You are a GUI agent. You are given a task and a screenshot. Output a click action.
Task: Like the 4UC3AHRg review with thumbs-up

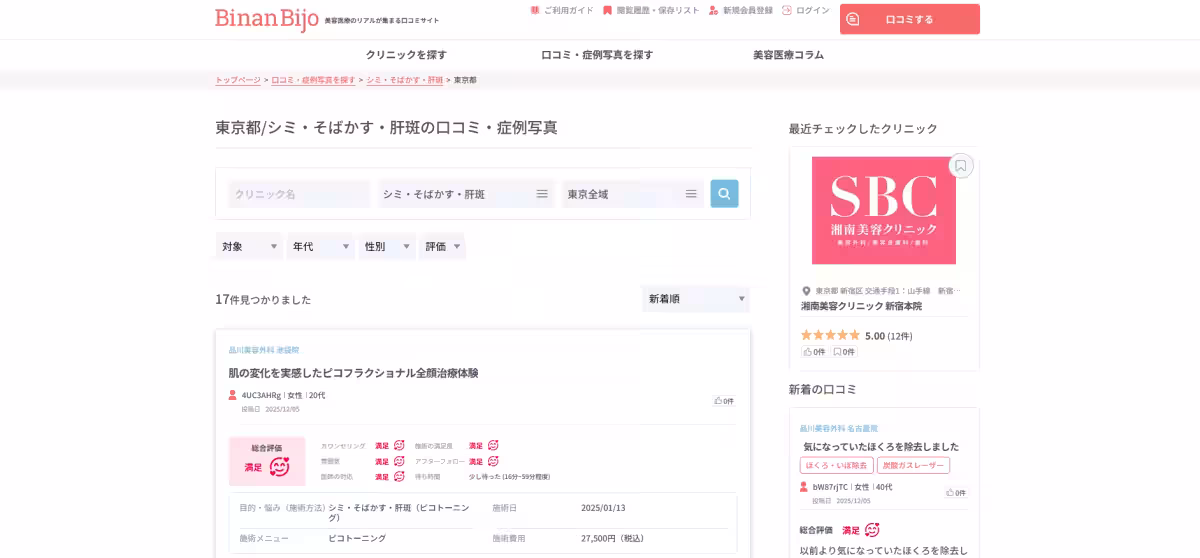pyautogui.click(x=724, y=401)
